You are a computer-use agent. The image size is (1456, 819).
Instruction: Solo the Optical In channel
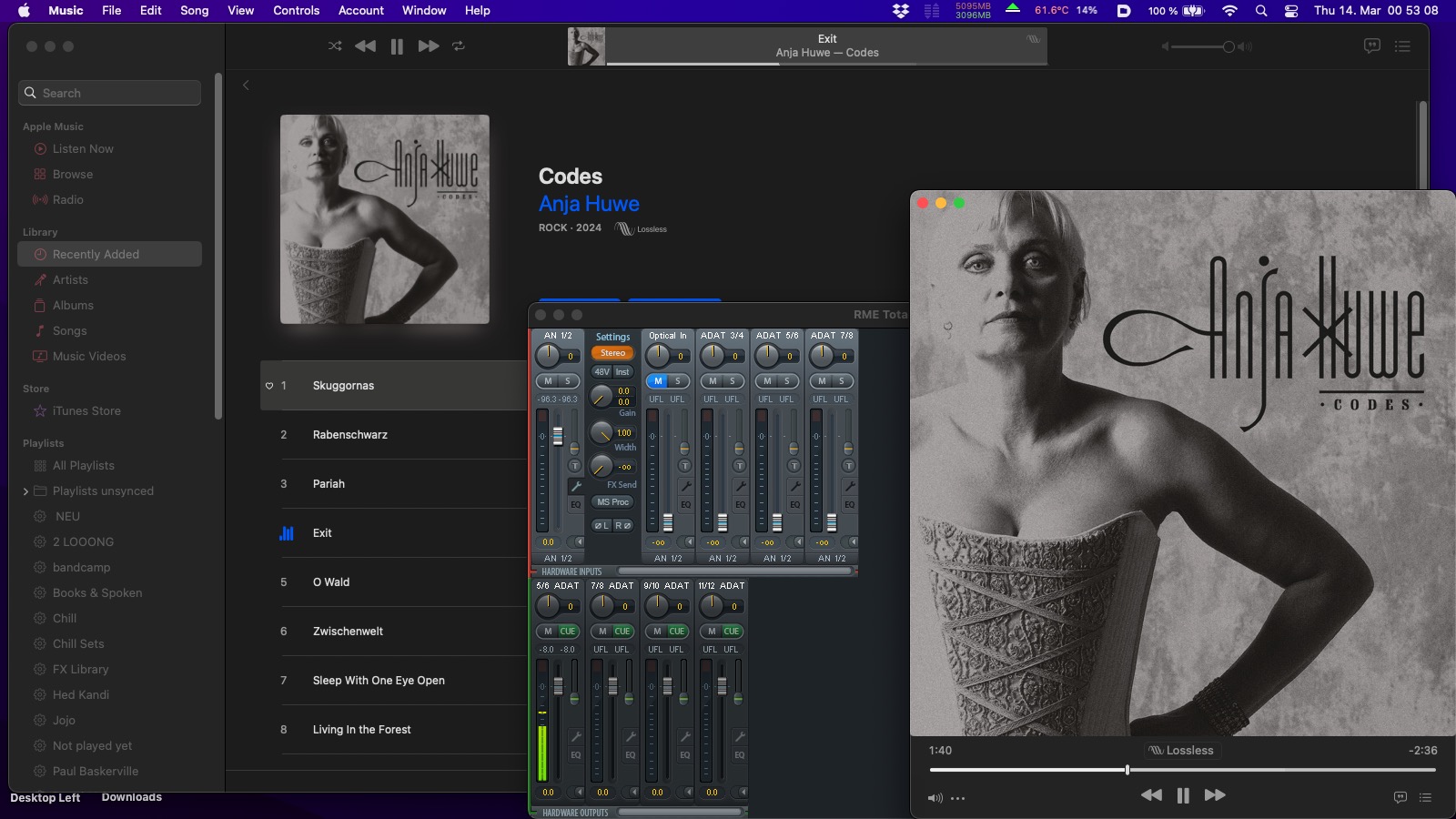(678, 381)
